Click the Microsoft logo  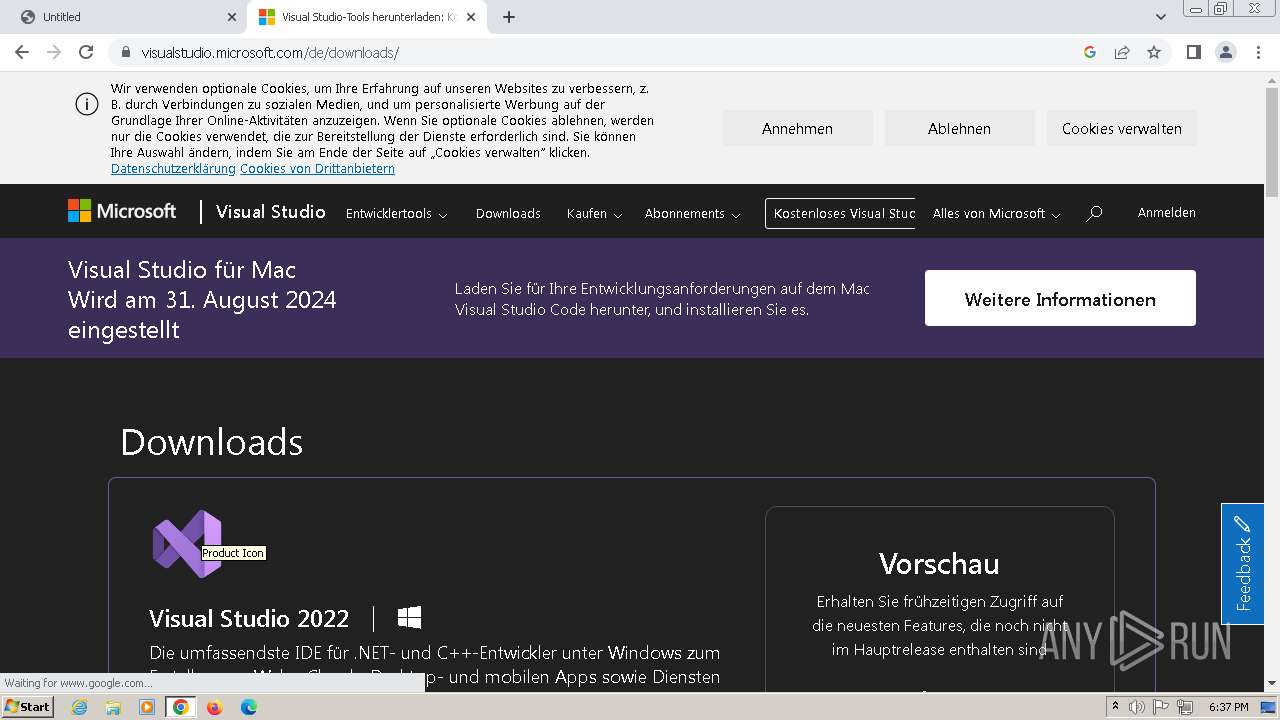pos(122,211)
